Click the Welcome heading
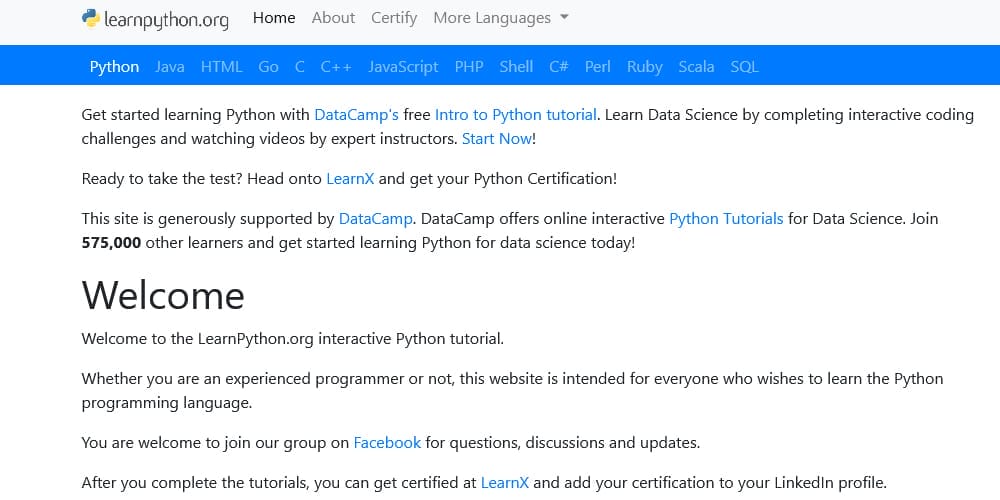The height and width of the screenshot is (500, 1000). [x=163, y=295]
